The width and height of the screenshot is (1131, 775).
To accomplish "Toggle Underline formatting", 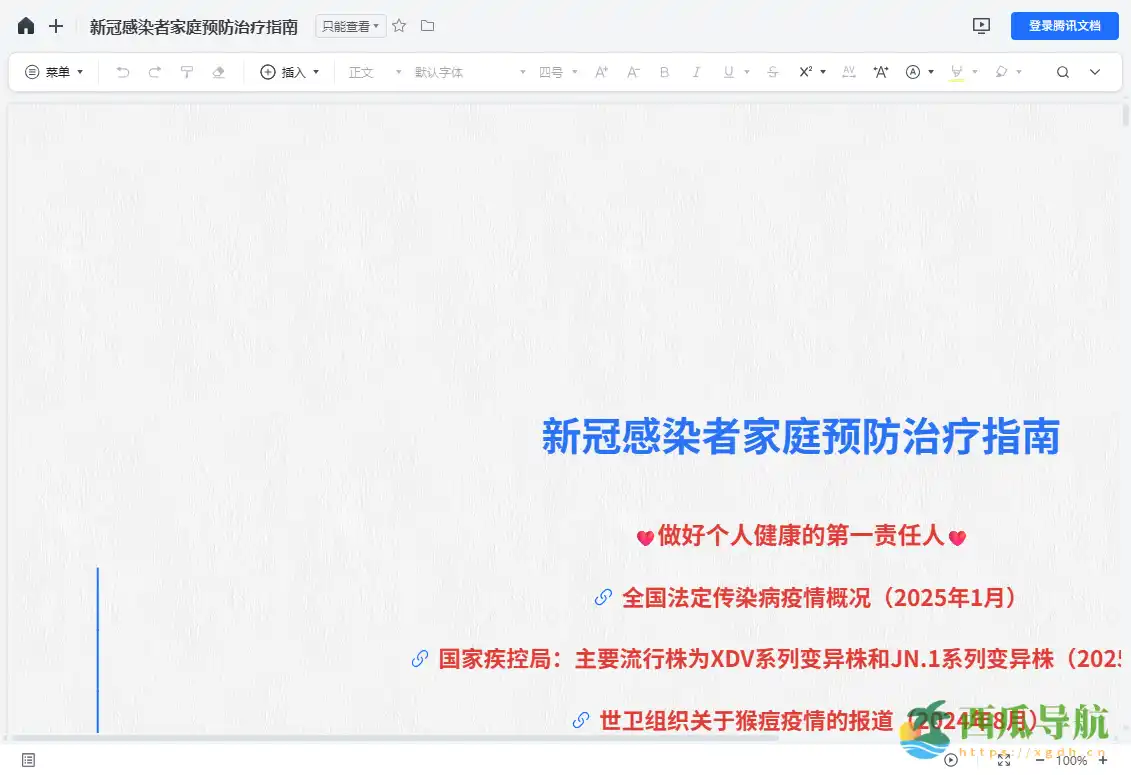I will 729,71.
